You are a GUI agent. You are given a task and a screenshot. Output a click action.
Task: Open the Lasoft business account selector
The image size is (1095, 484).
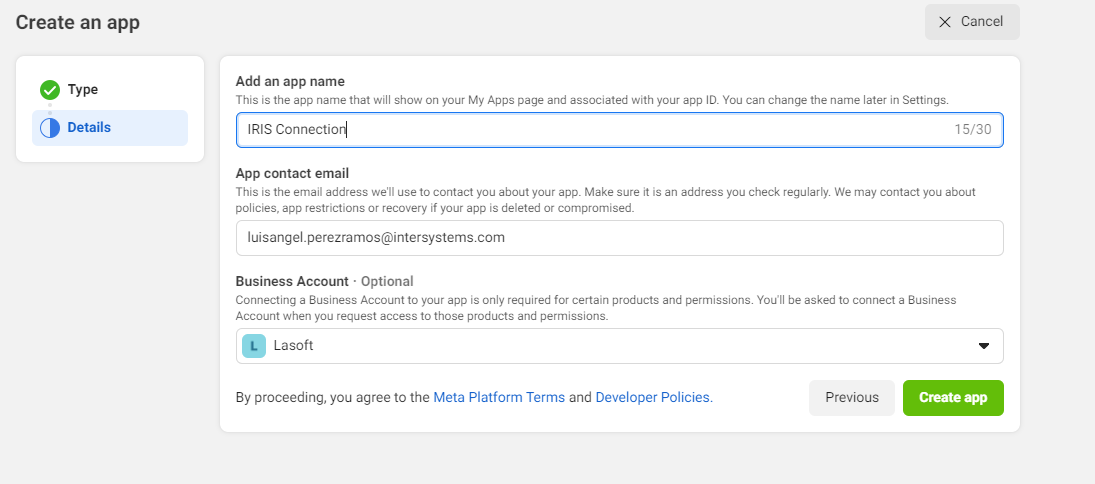(619, 346)
